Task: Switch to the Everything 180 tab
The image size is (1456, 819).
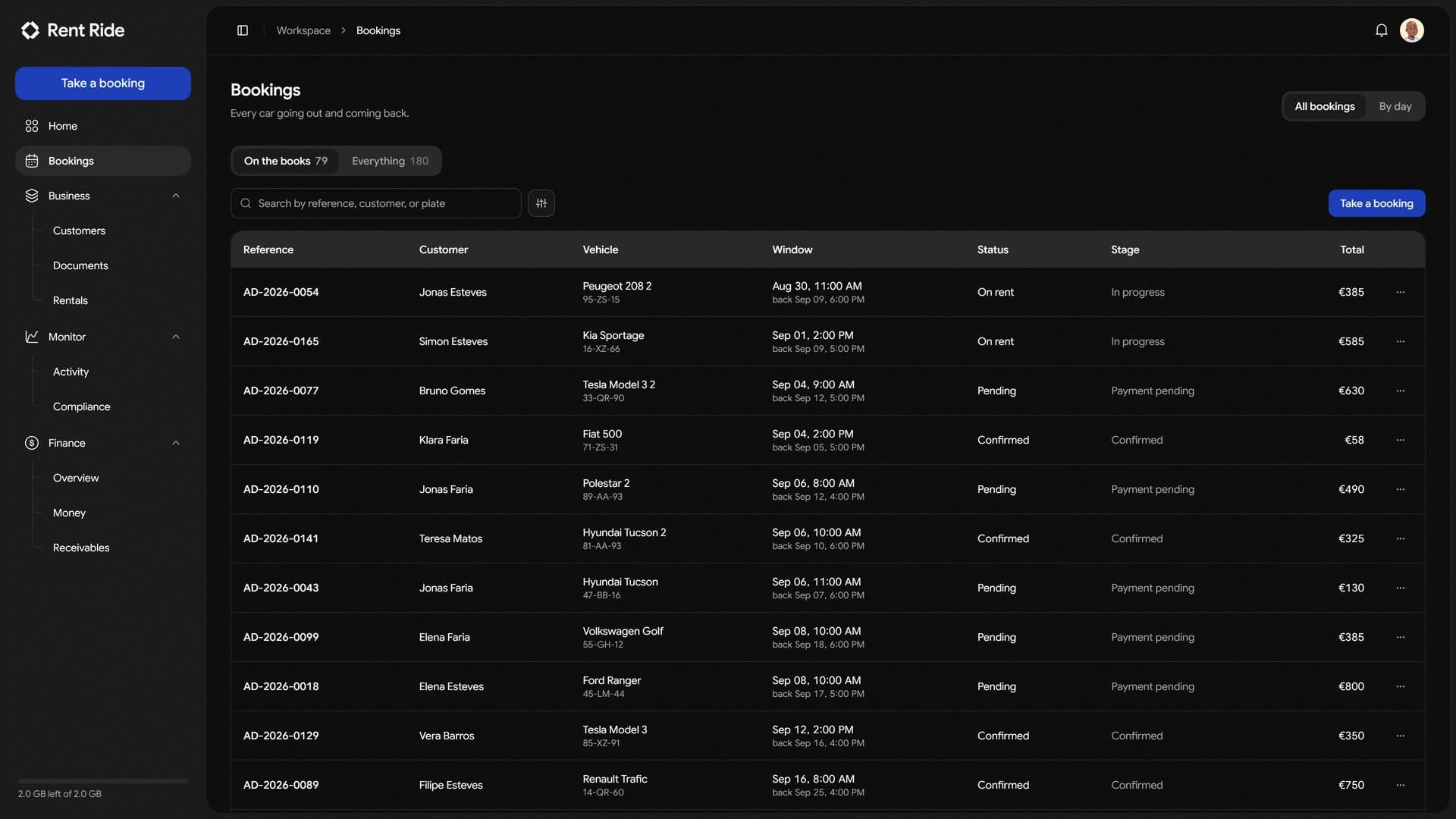Action: pyautogui.click(x=390, y=161)
